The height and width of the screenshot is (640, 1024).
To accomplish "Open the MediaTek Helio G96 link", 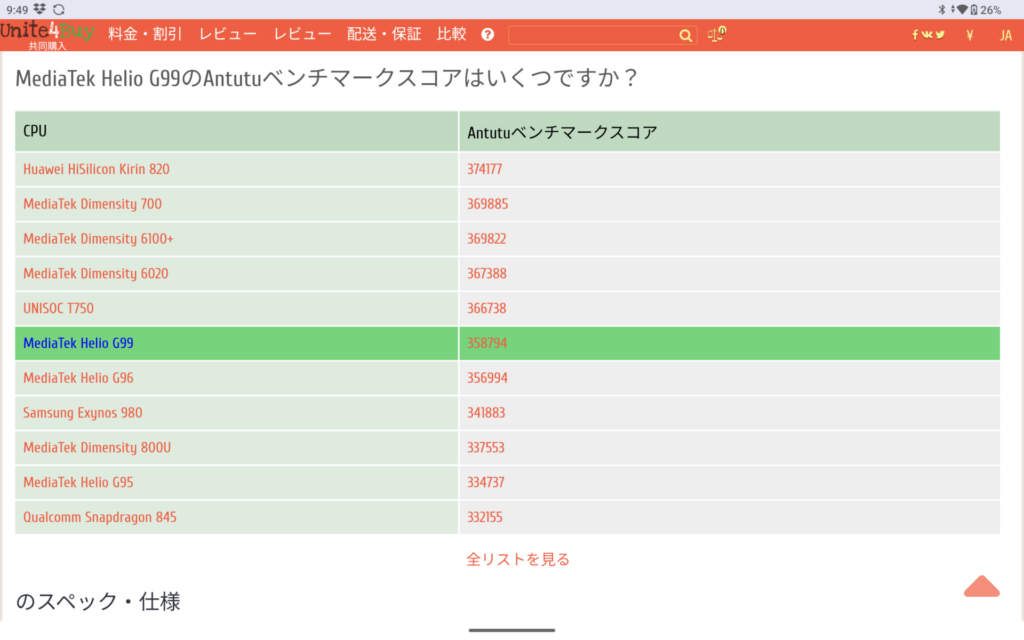I will point(78,377).
